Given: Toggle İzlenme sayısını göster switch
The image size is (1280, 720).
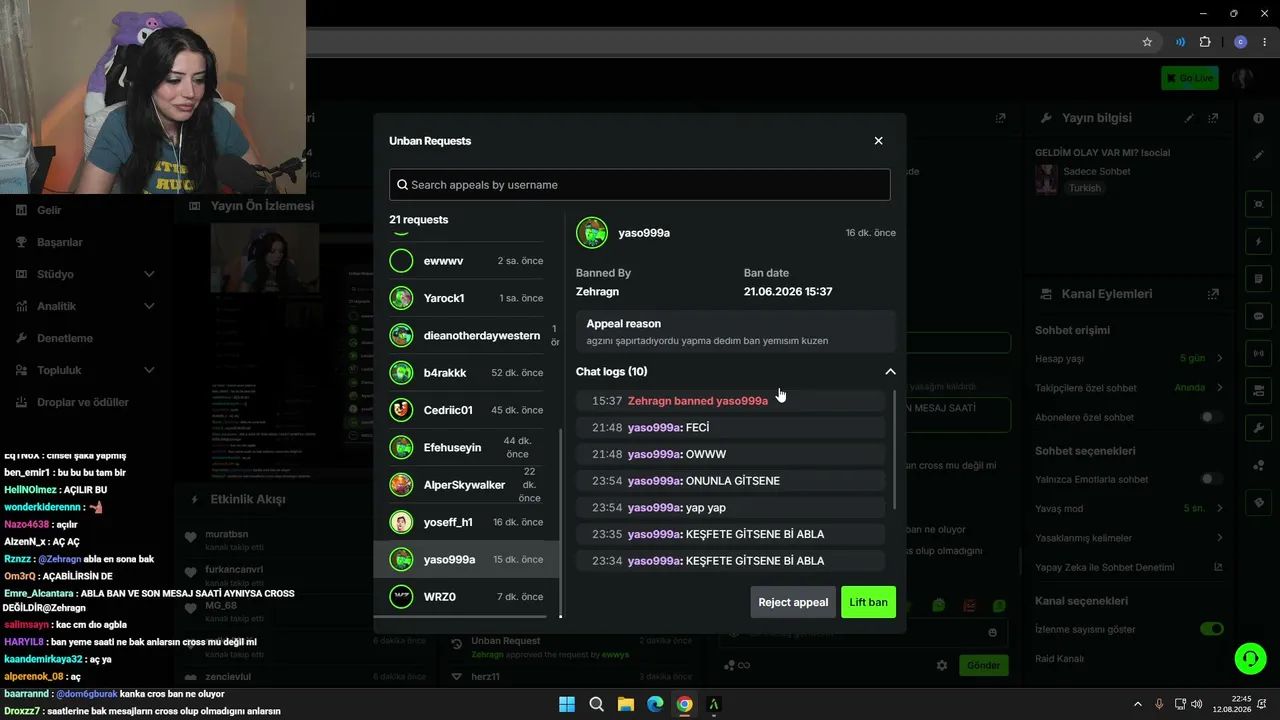Looking at the screenshot, I should (1211, 629).
